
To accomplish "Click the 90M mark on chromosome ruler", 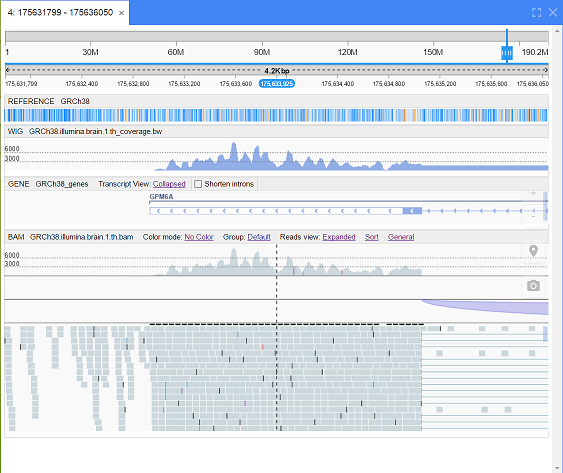I will tap(262, 52).
